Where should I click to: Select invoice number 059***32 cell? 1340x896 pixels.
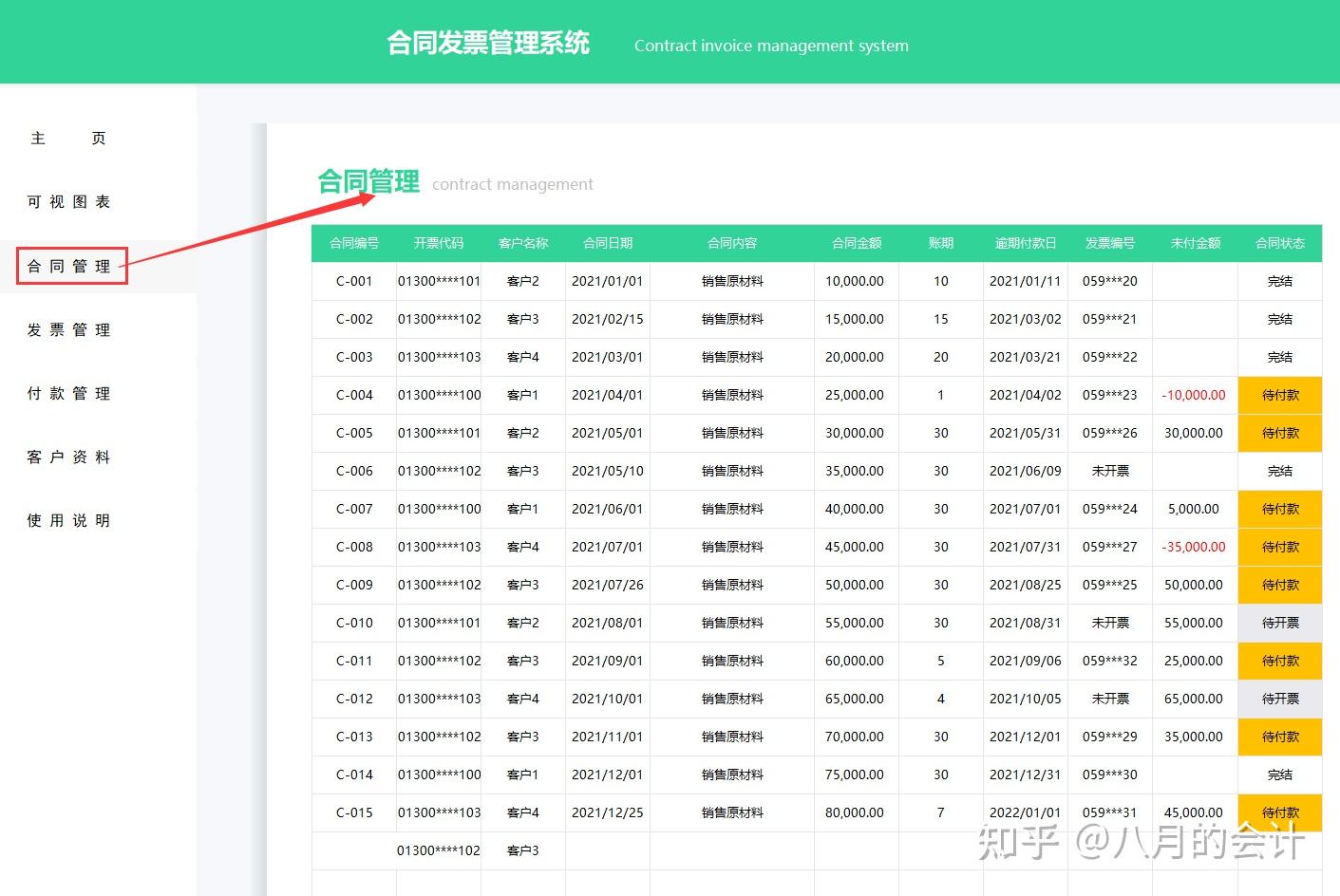pyautogui.click(x=1110, y=661)
